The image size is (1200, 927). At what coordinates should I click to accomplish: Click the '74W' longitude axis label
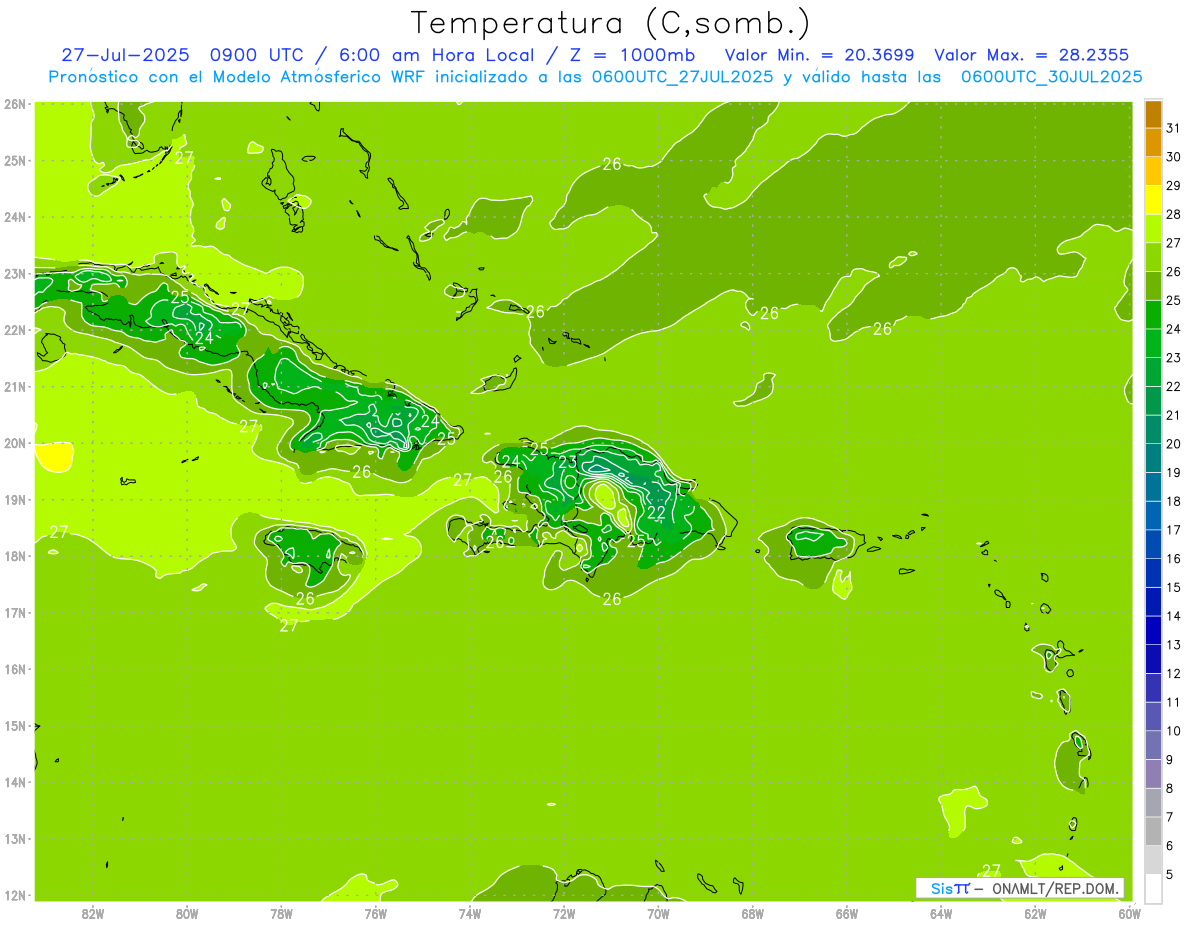coord(470,913)
